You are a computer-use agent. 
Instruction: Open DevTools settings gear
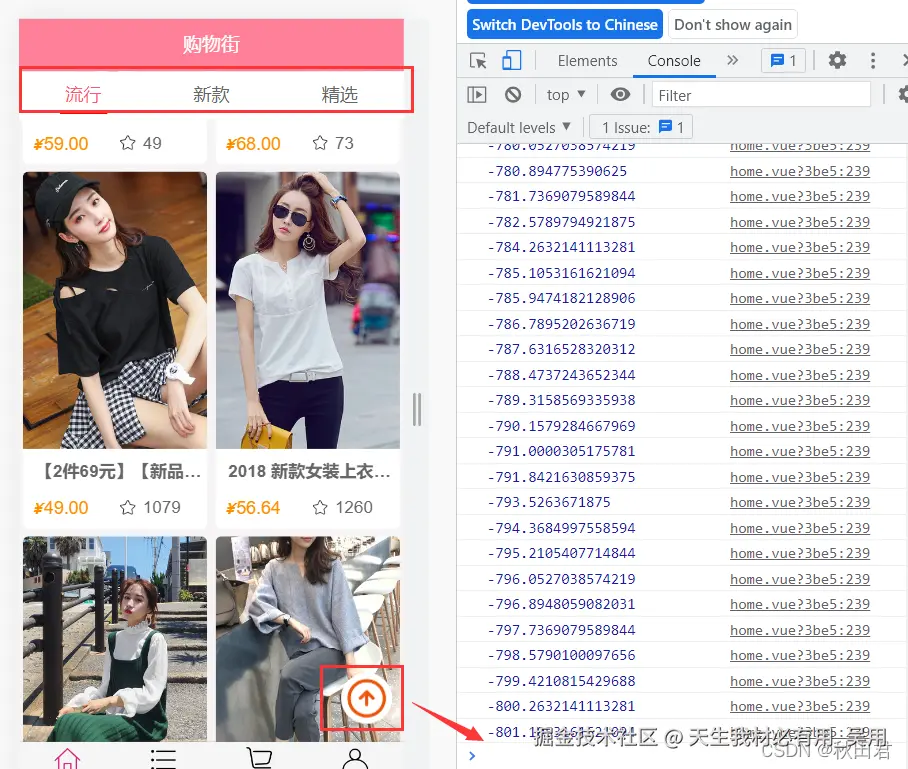837,61
